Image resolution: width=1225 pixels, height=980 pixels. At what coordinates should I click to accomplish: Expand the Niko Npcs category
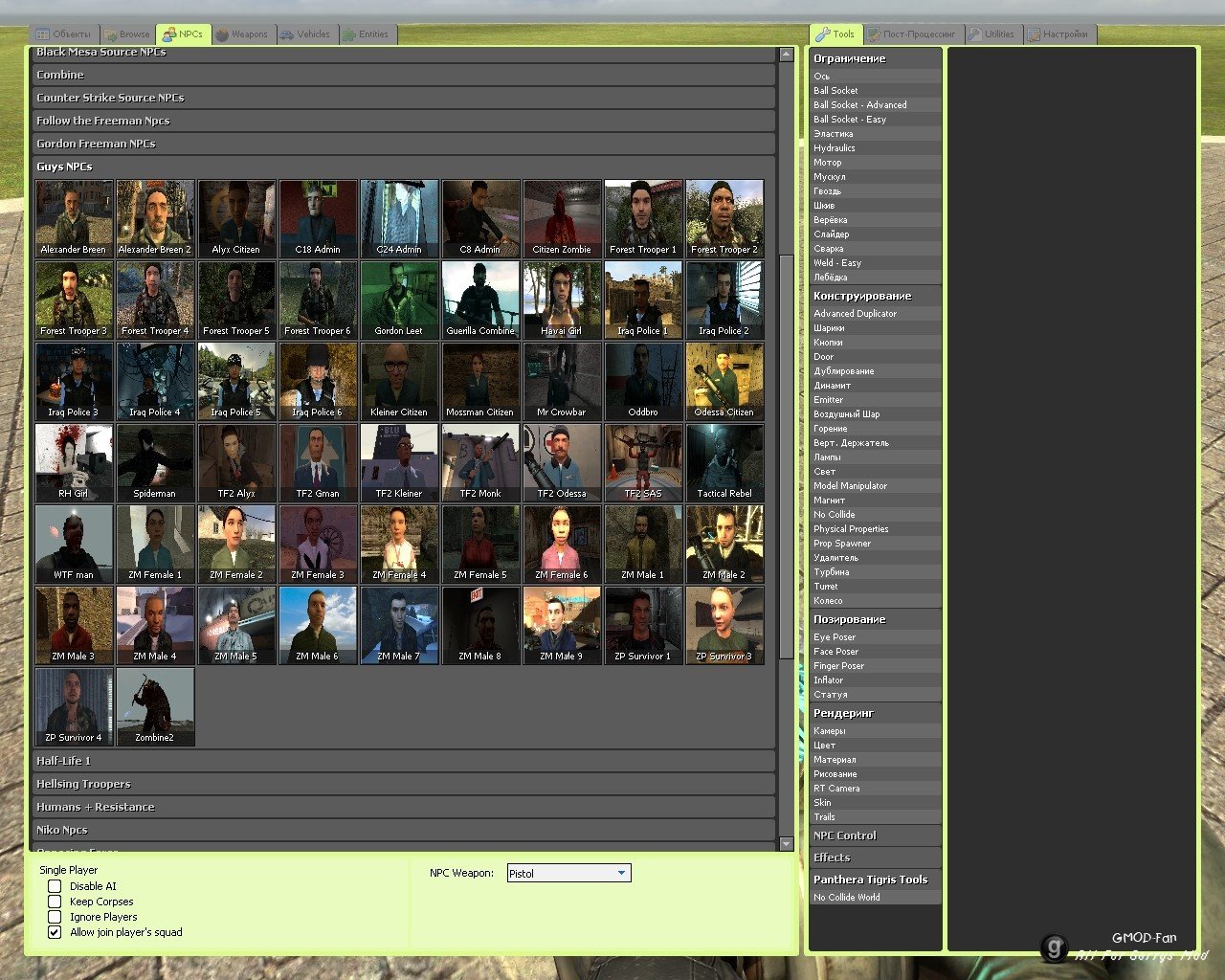point(404,830)
